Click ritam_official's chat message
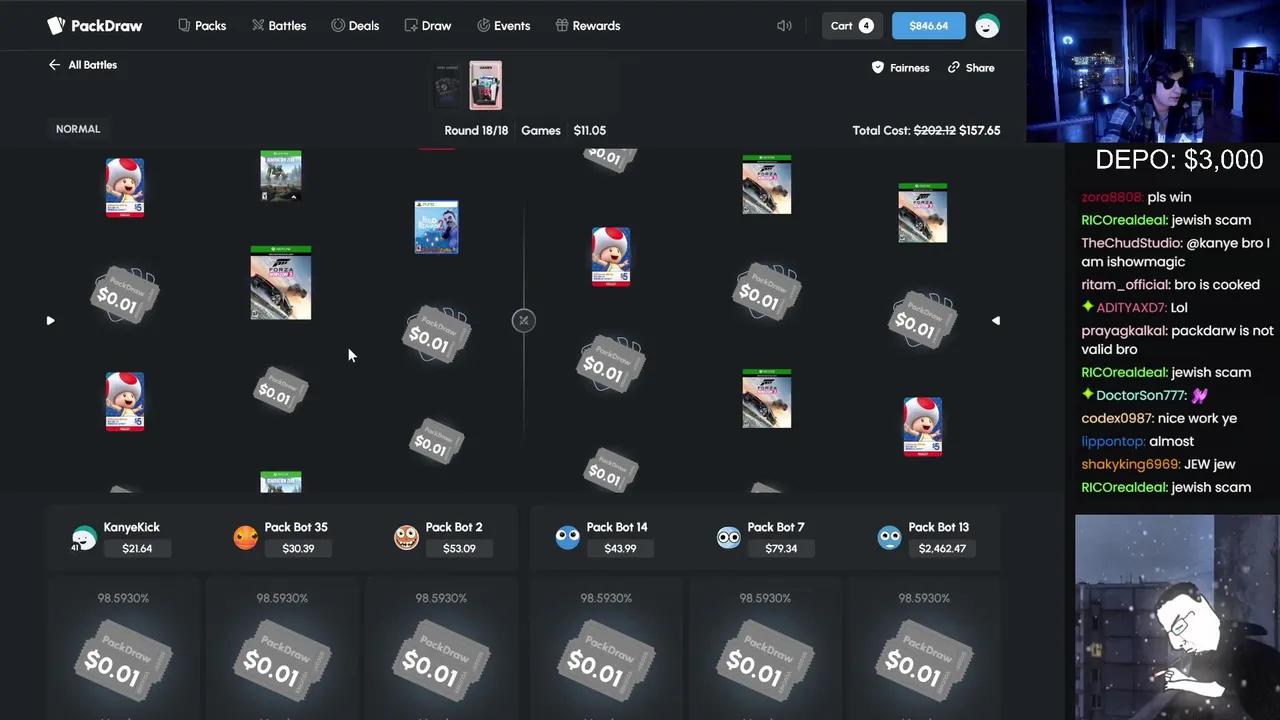 [x=1170, y=285]
